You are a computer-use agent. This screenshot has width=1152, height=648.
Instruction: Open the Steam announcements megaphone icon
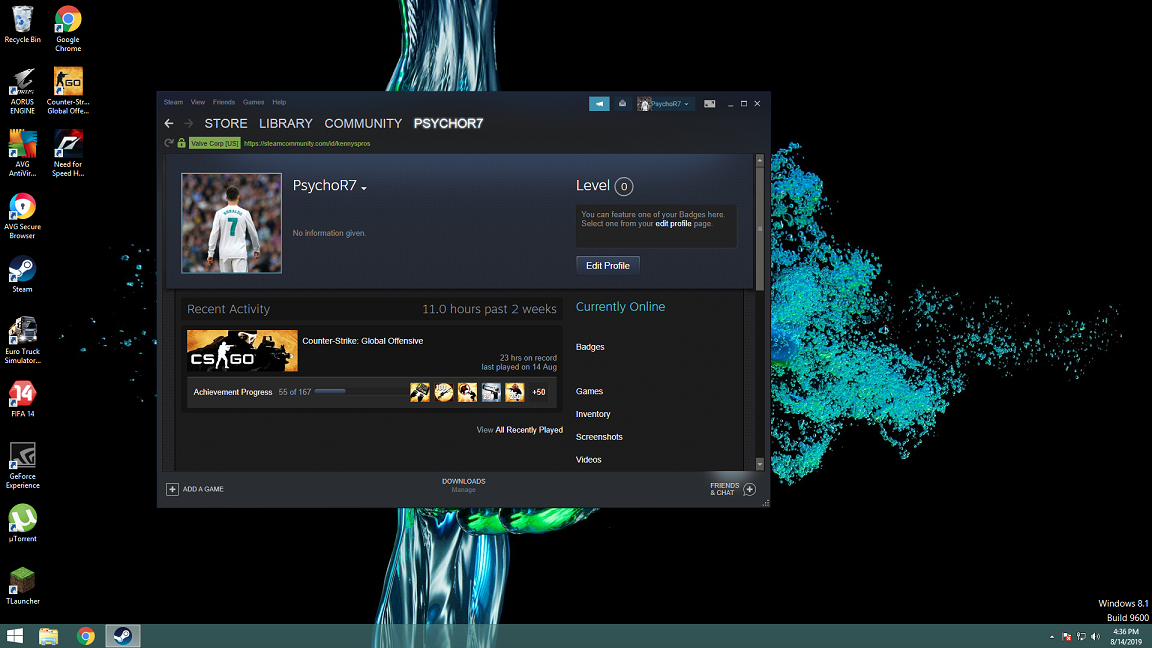point(599,104)
